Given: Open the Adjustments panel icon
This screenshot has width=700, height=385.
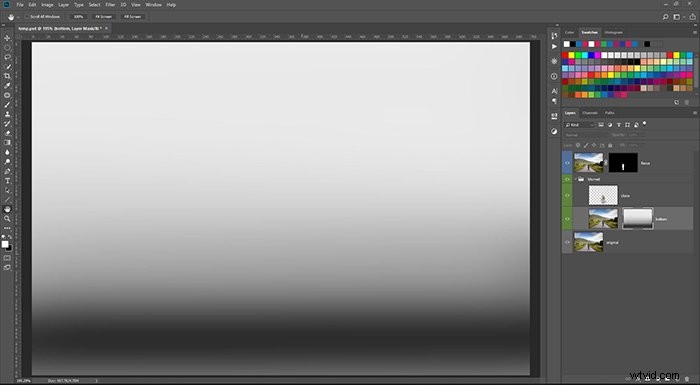Looking at the screenshot, I should [x=554, y=131].
